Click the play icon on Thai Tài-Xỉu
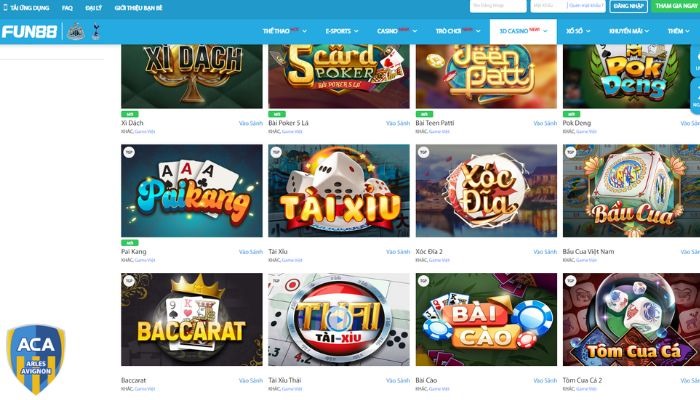 [339, 320]
